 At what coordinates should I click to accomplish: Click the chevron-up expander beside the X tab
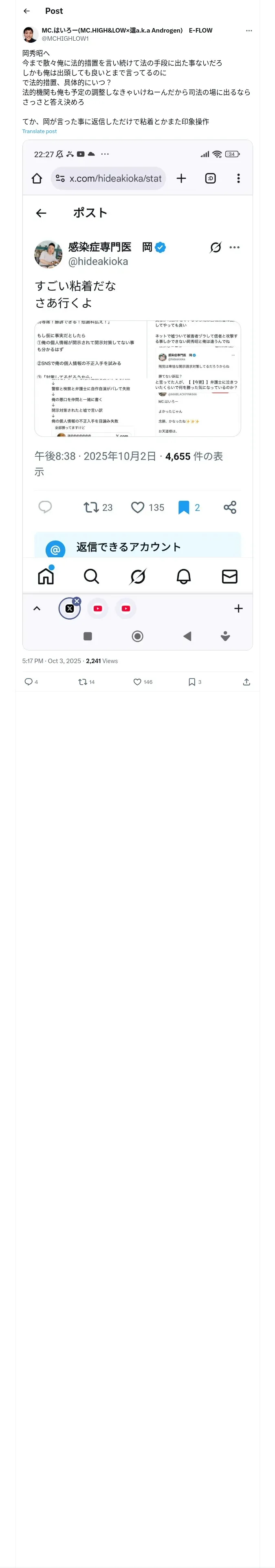point(37,609)
